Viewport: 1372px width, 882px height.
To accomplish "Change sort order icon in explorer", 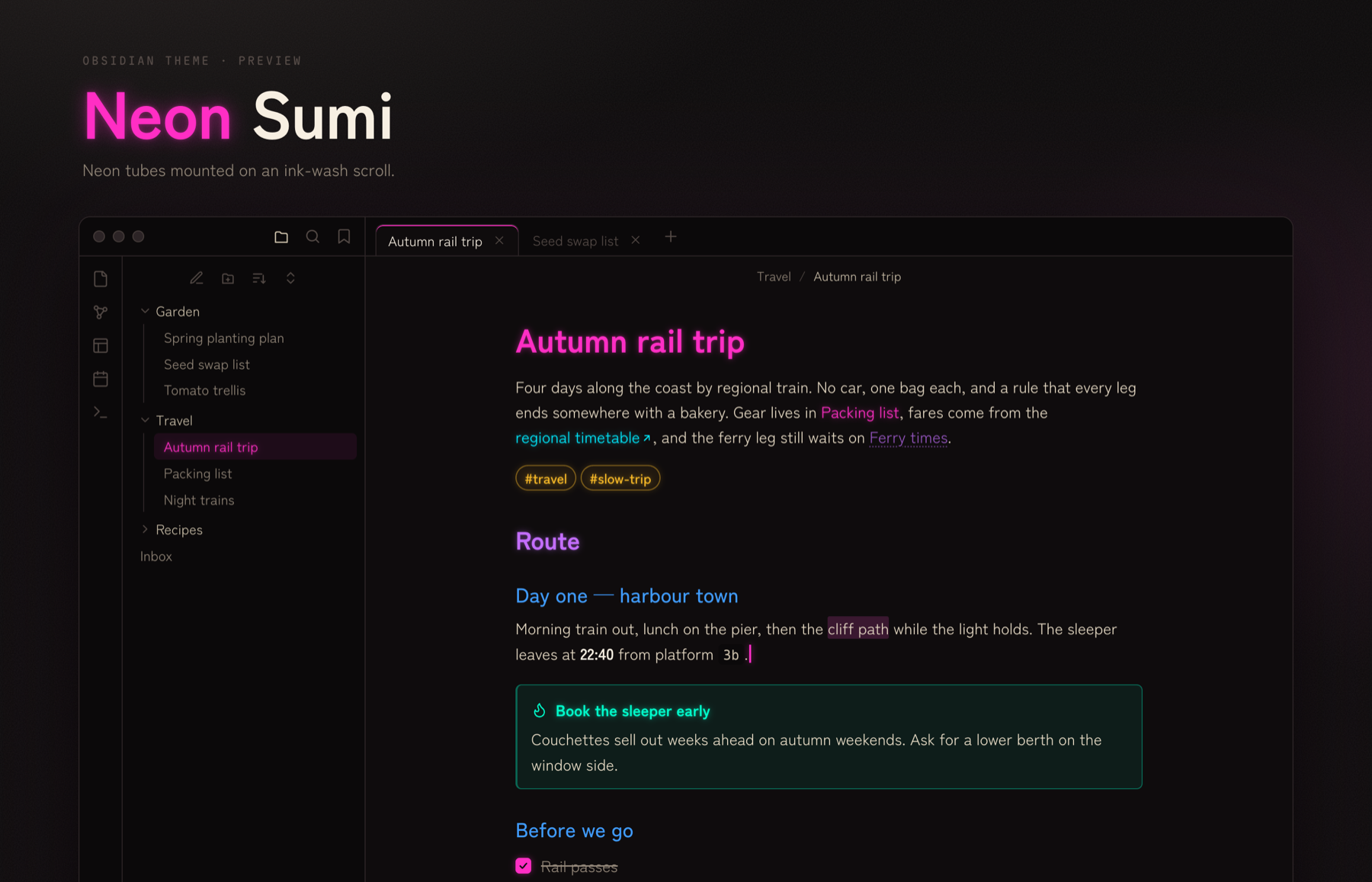I will click(x=259, y=278).
